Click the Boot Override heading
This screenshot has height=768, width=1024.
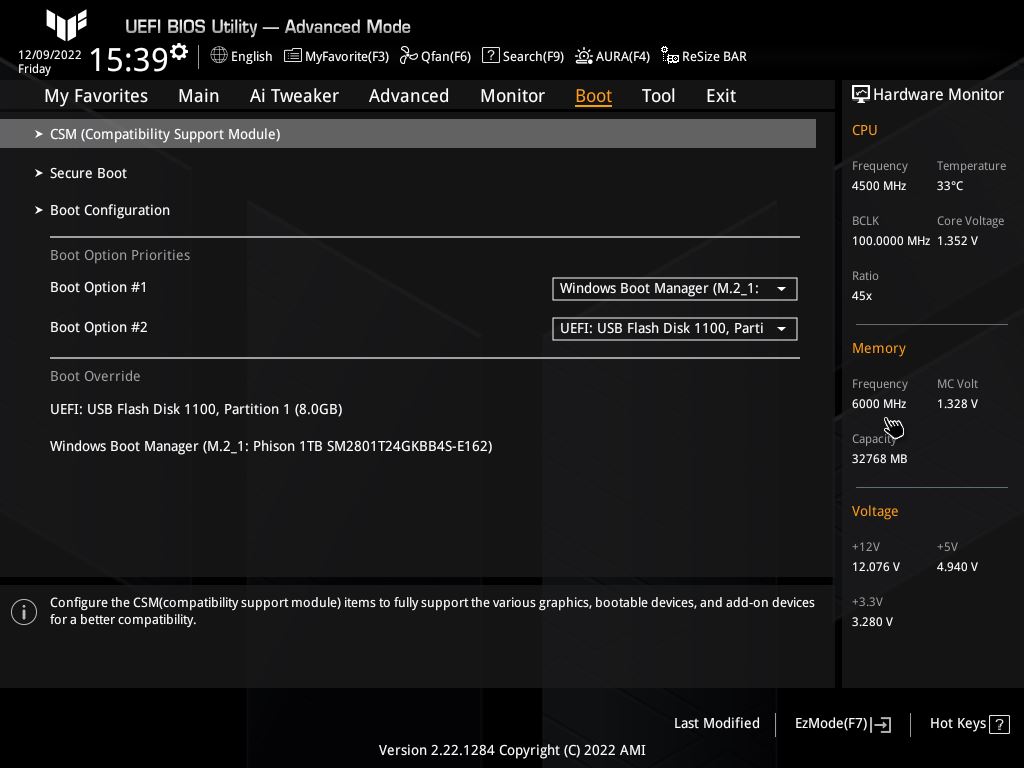[x=95, y=376]
